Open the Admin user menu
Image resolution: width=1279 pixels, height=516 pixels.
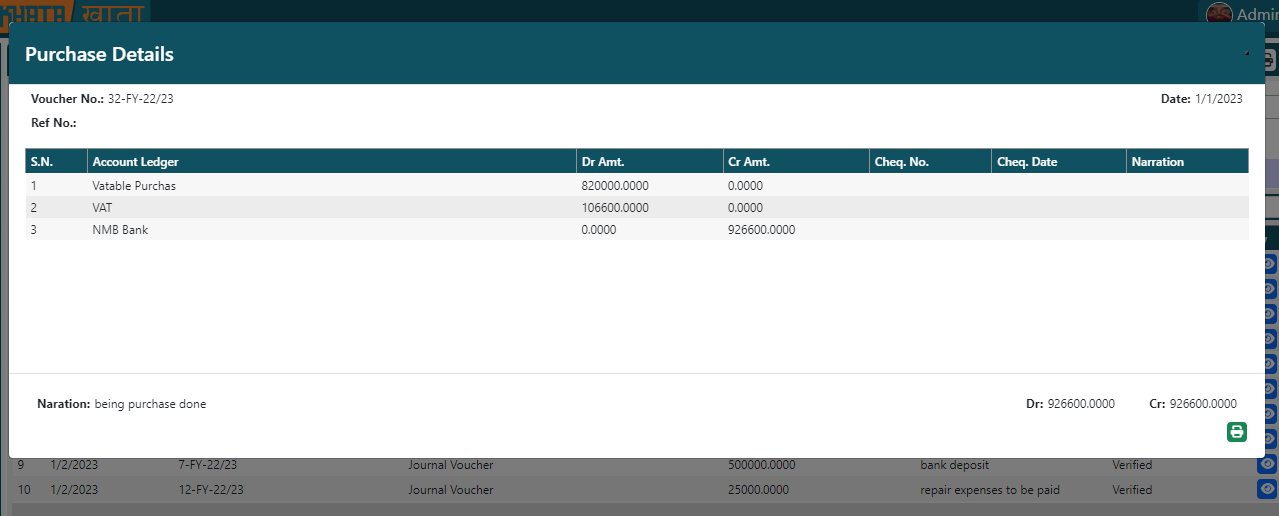pos(1256,13)
